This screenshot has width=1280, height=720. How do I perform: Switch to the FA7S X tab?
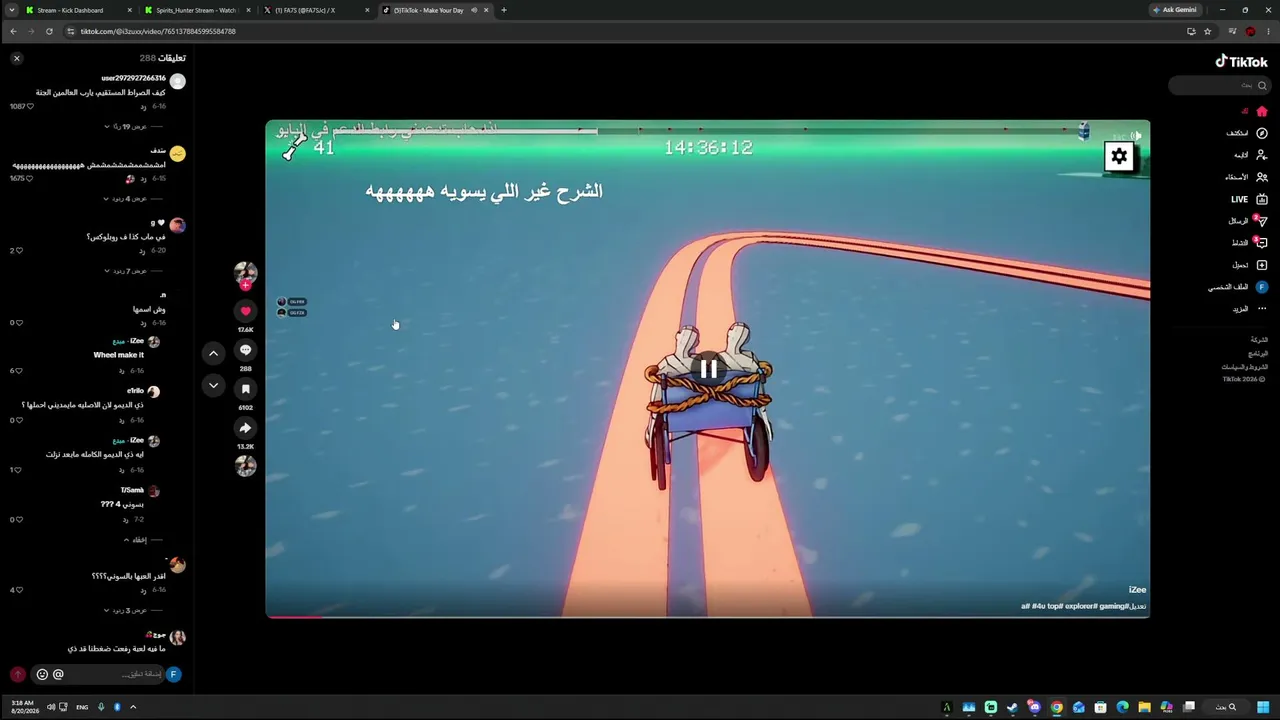click(x=316, y=10)
